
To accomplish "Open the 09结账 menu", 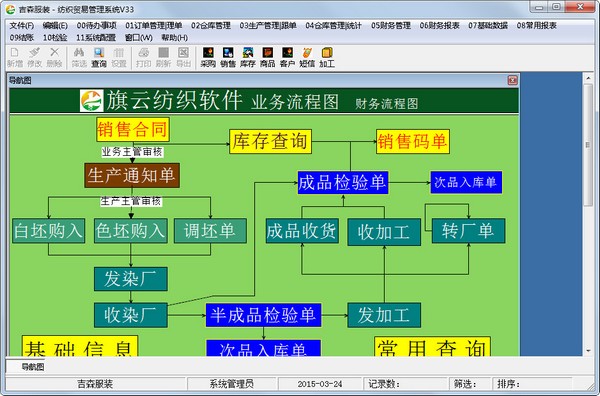I will pyautogui.click(x=22, y=37).
